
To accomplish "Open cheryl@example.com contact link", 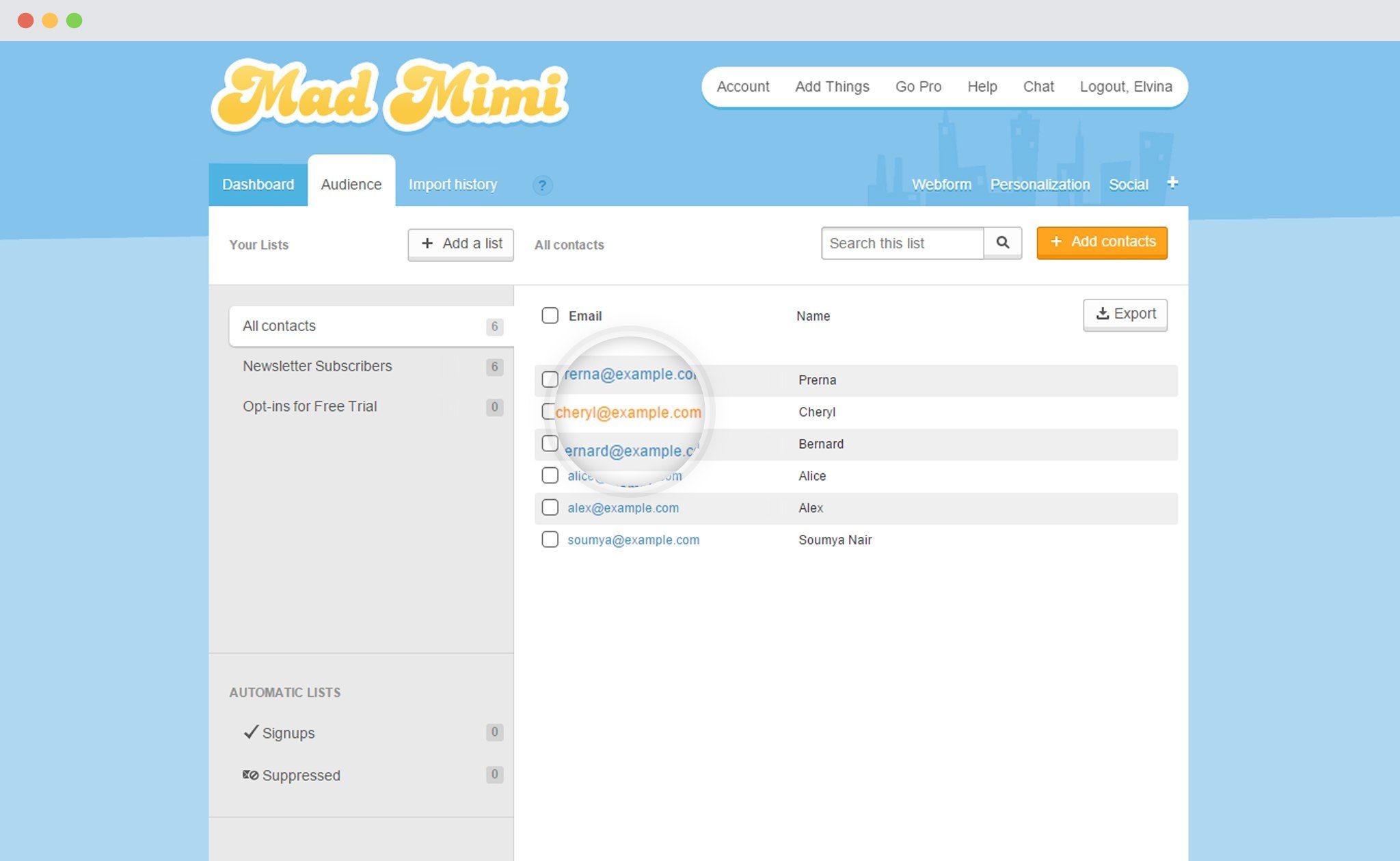I will [628, 412].
